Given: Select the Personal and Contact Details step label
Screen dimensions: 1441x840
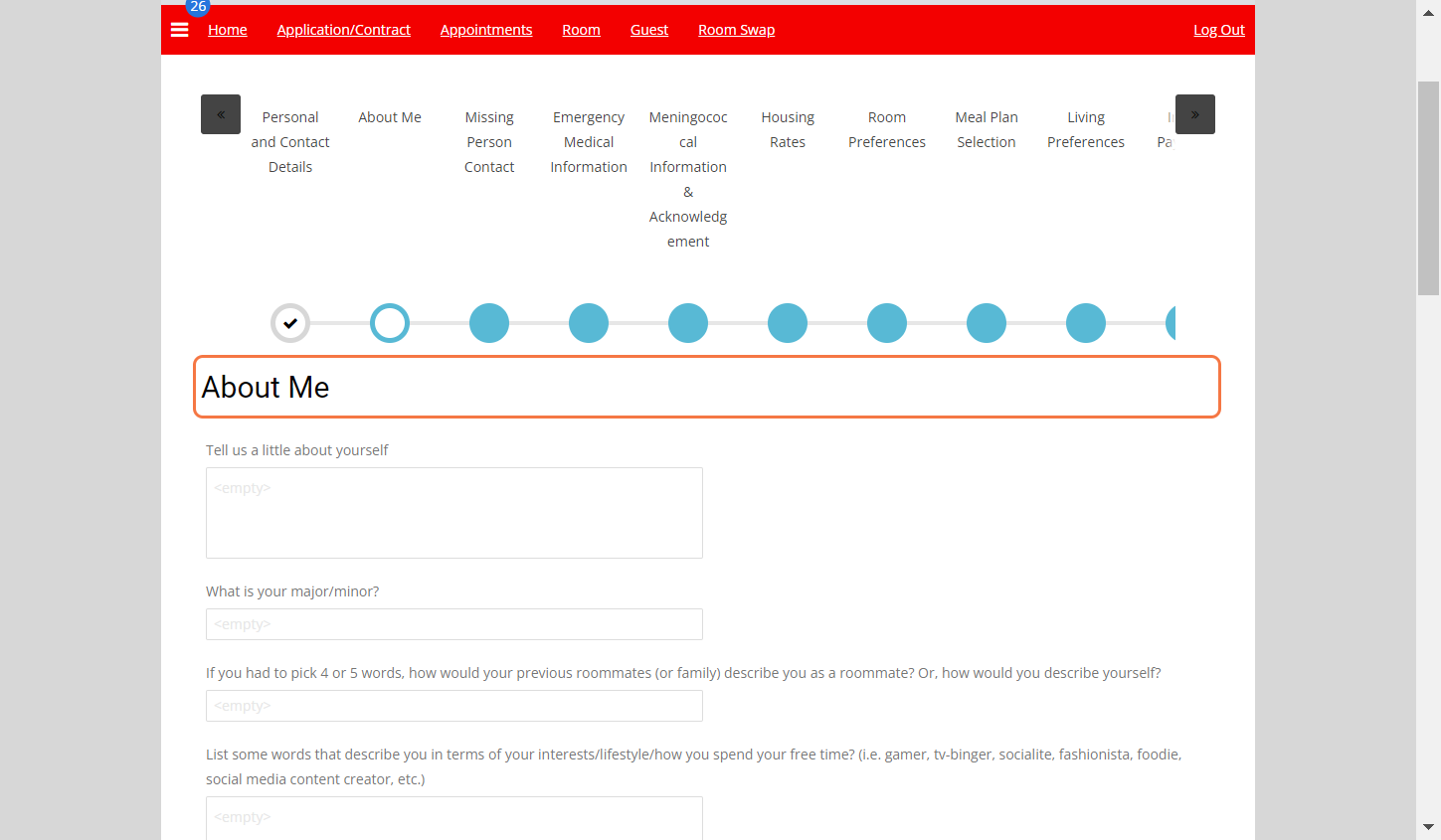Looking at the screenshot, I should [x=290, y=142].
